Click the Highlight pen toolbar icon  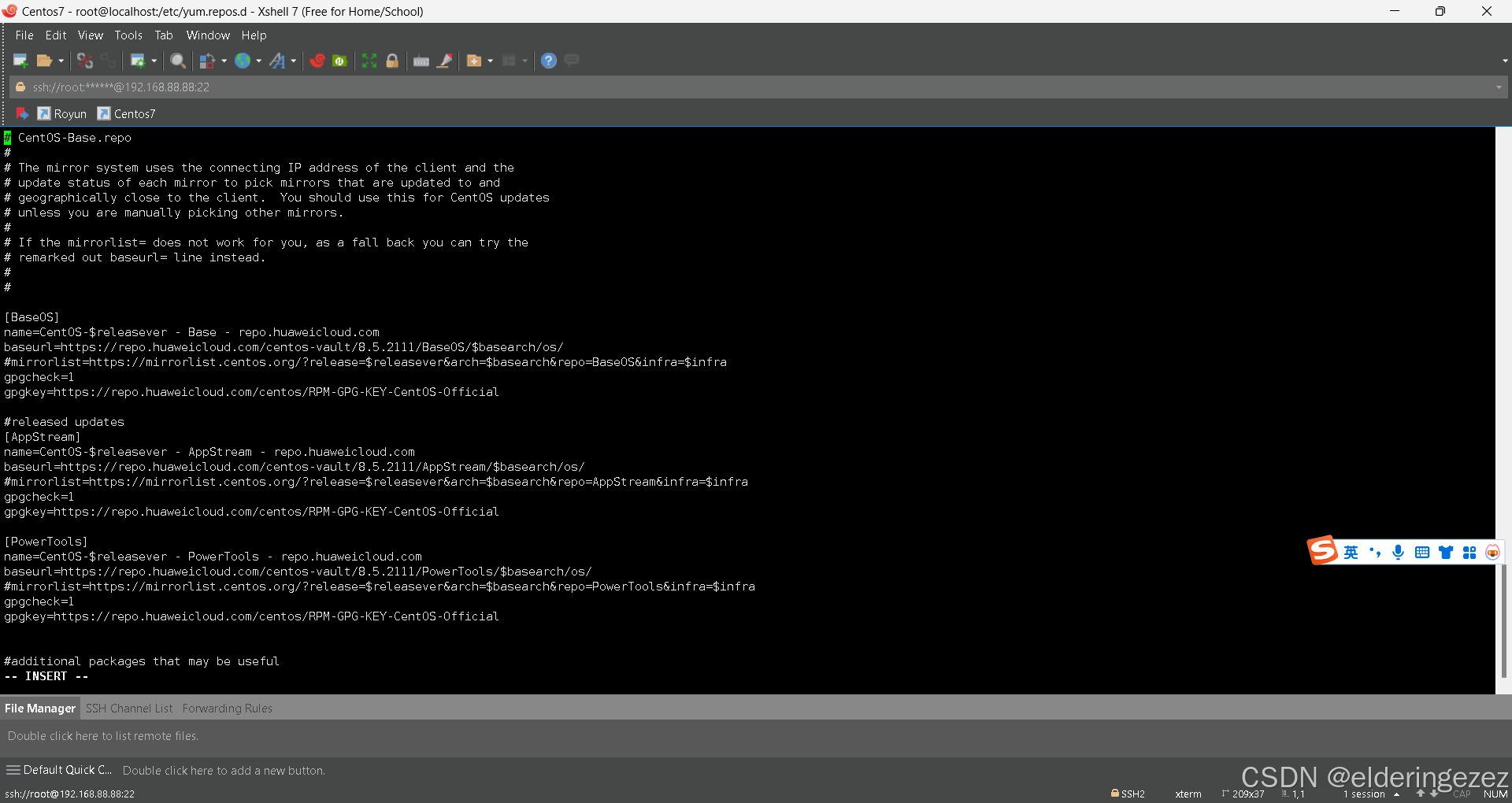tap(445, 61)
